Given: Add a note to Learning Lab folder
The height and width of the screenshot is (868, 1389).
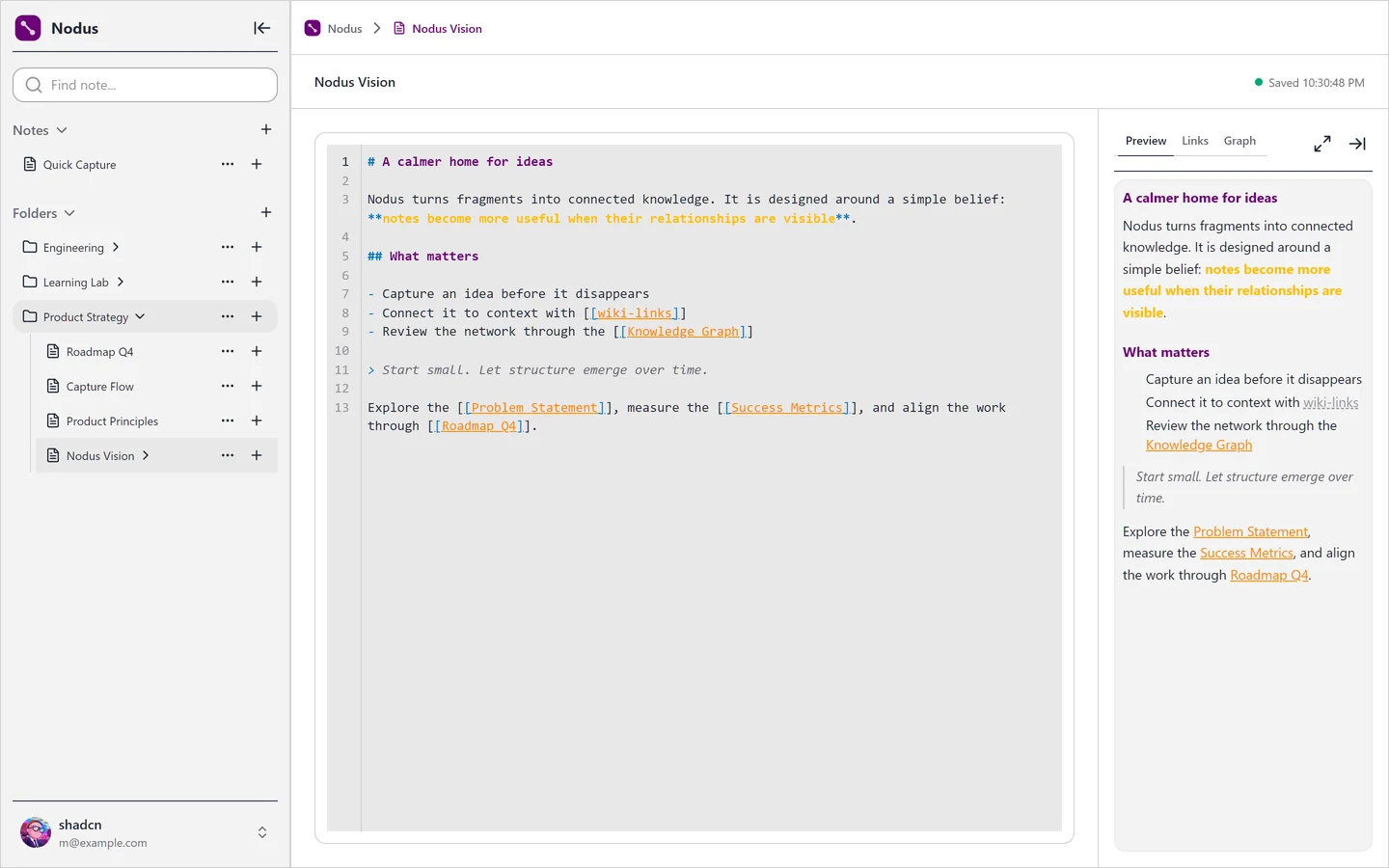Looking at the screenshot, I should coord(257,282).
